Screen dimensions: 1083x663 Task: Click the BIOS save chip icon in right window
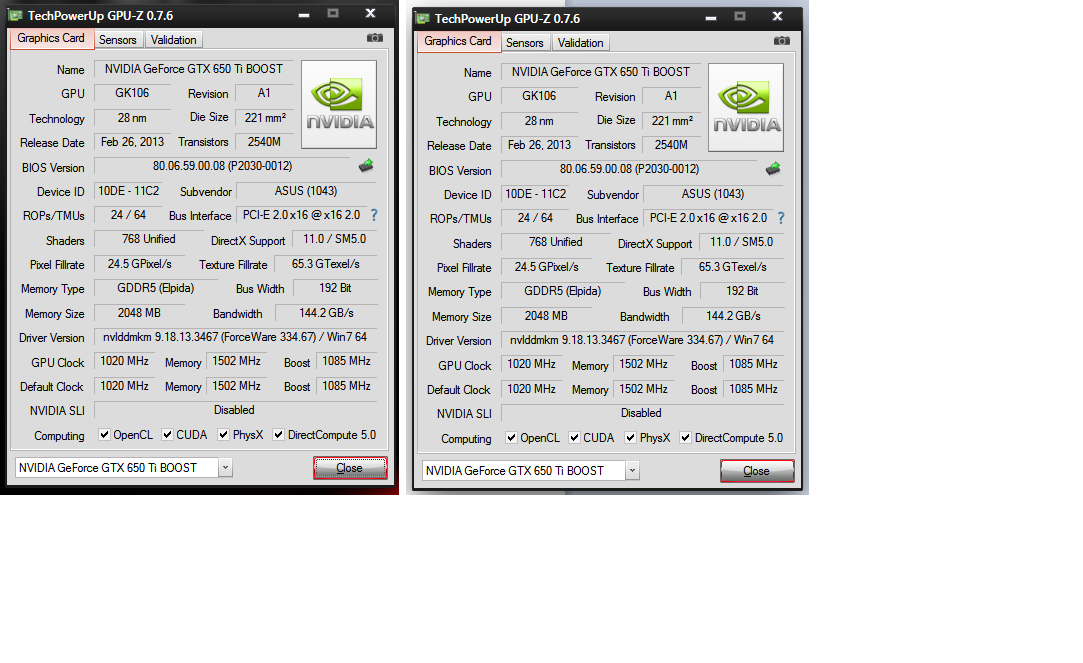773,169
